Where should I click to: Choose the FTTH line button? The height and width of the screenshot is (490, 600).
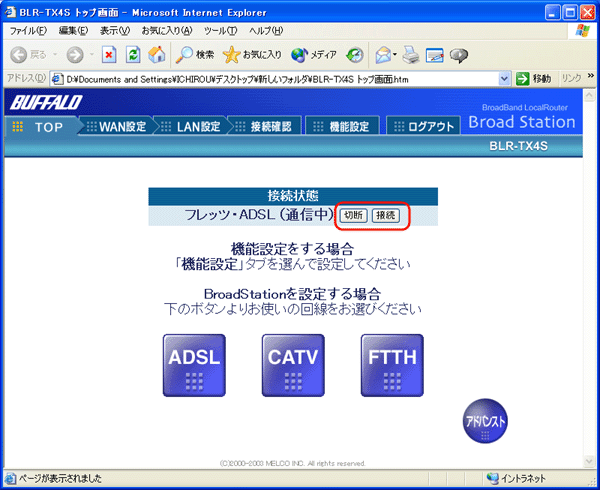[x=392, y=366]
